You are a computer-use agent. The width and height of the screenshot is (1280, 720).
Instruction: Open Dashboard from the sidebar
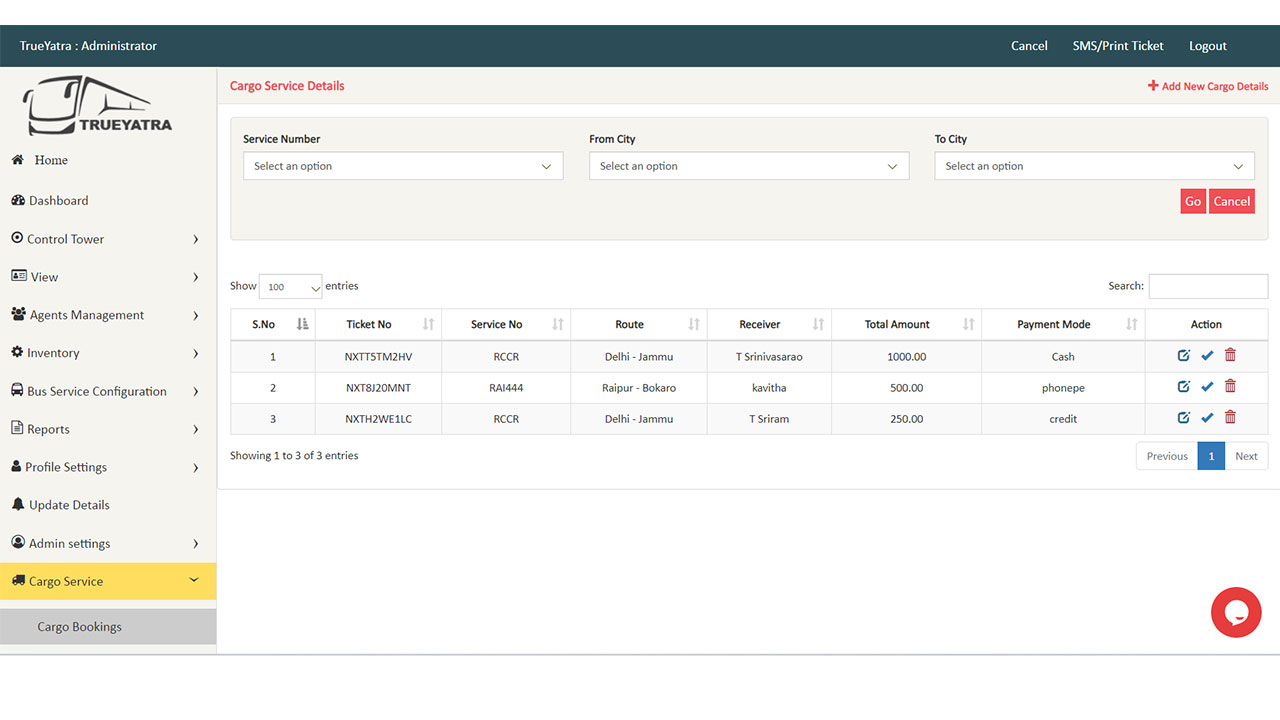click(x=58, y=201)
